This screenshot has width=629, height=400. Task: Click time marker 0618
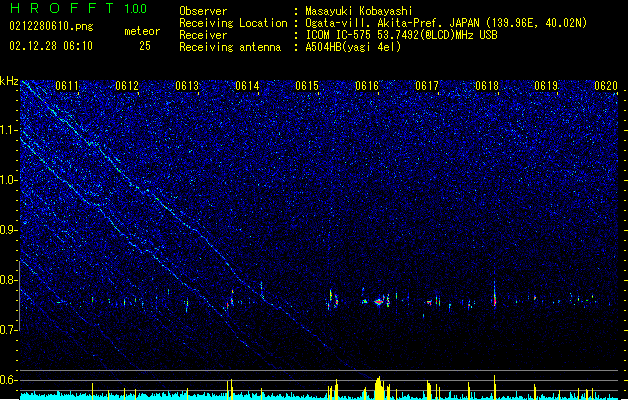(x=487, y=86)
